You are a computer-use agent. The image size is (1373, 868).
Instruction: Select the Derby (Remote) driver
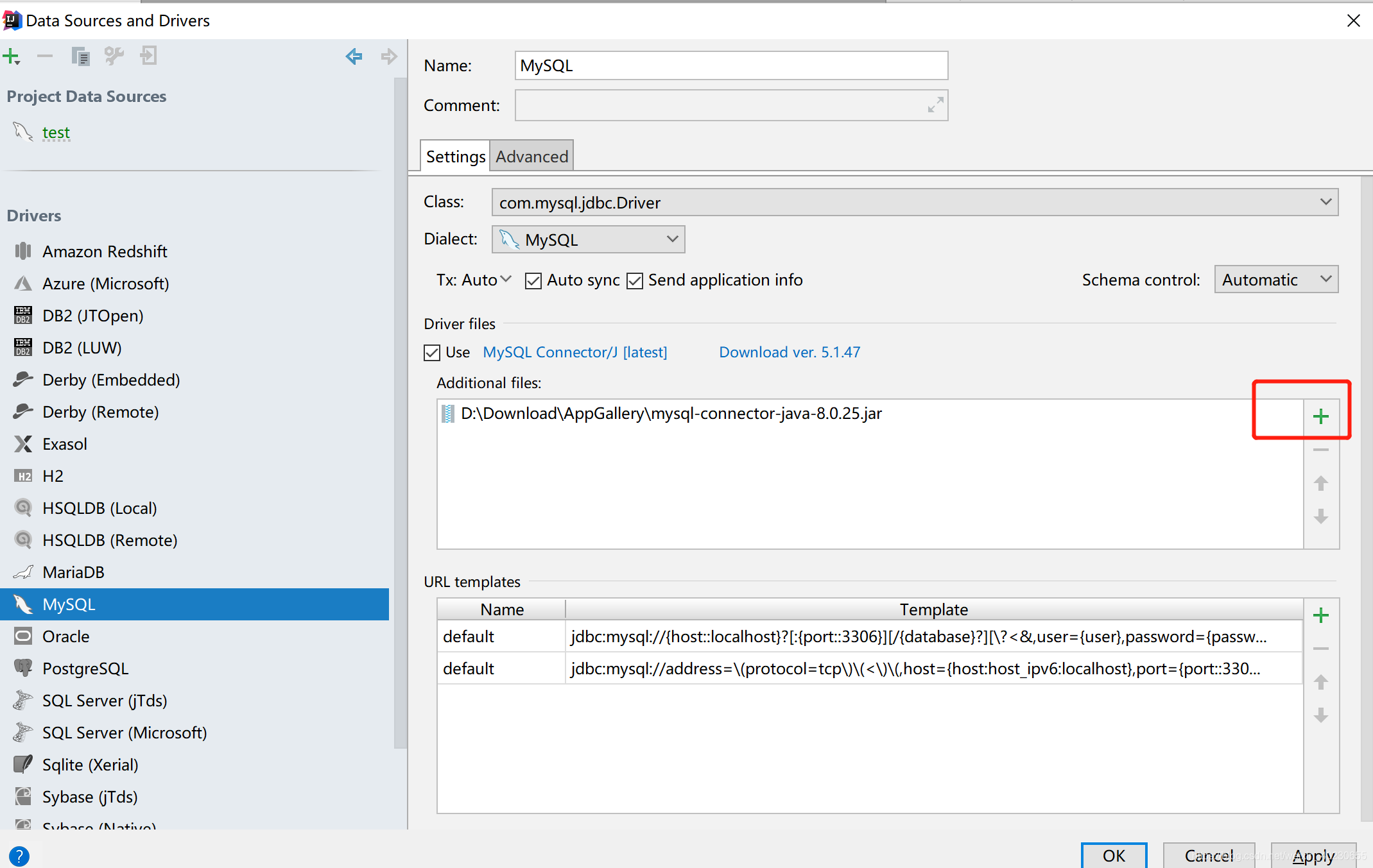(x=194, y=412)
